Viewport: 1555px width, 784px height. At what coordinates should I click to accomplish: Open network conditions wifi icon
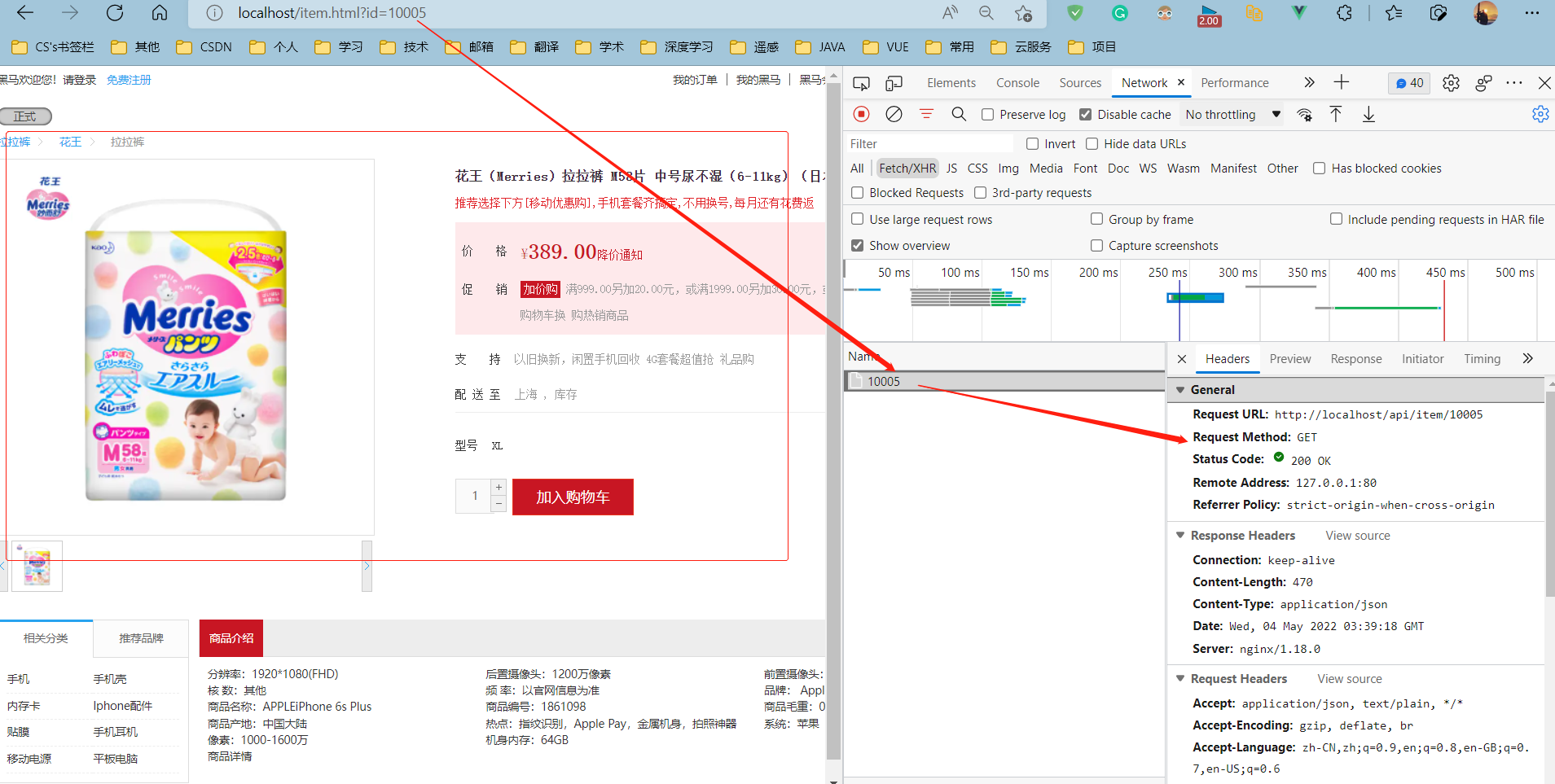pyautogui.click(x=1304, y=114)
